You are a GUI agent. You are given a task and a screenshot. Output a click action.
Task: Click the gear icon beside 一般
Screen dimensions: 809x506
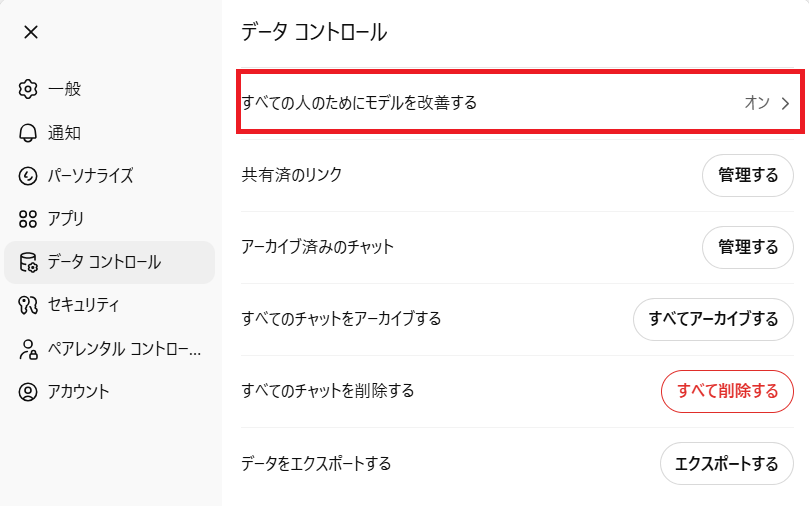point(28,89)
